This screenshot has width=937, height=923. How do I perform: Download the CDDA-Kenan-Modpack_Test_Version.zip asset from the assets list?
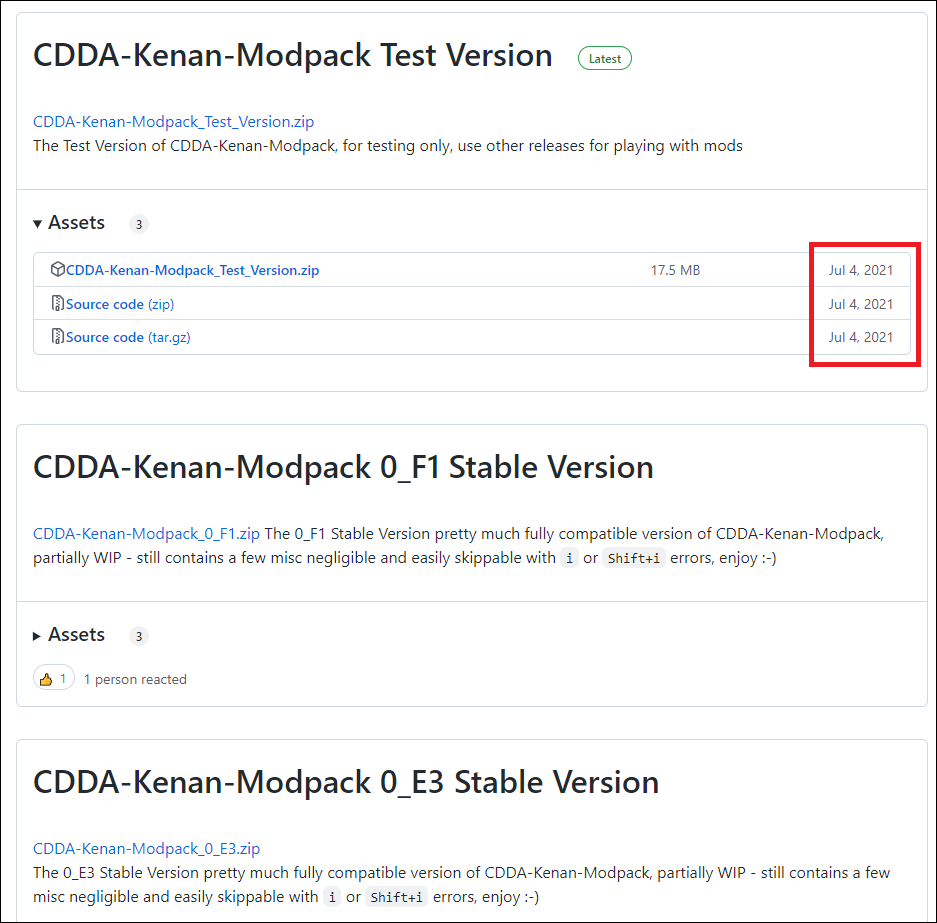tap(192, 270)
